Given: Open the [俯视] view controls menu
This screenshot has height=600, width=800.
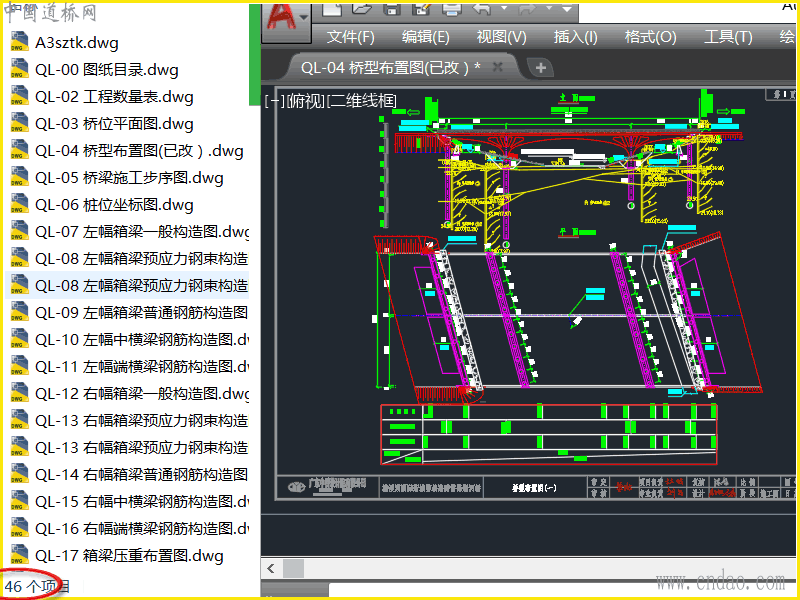Looking at the screenshot, I should (x=306, y=101).
